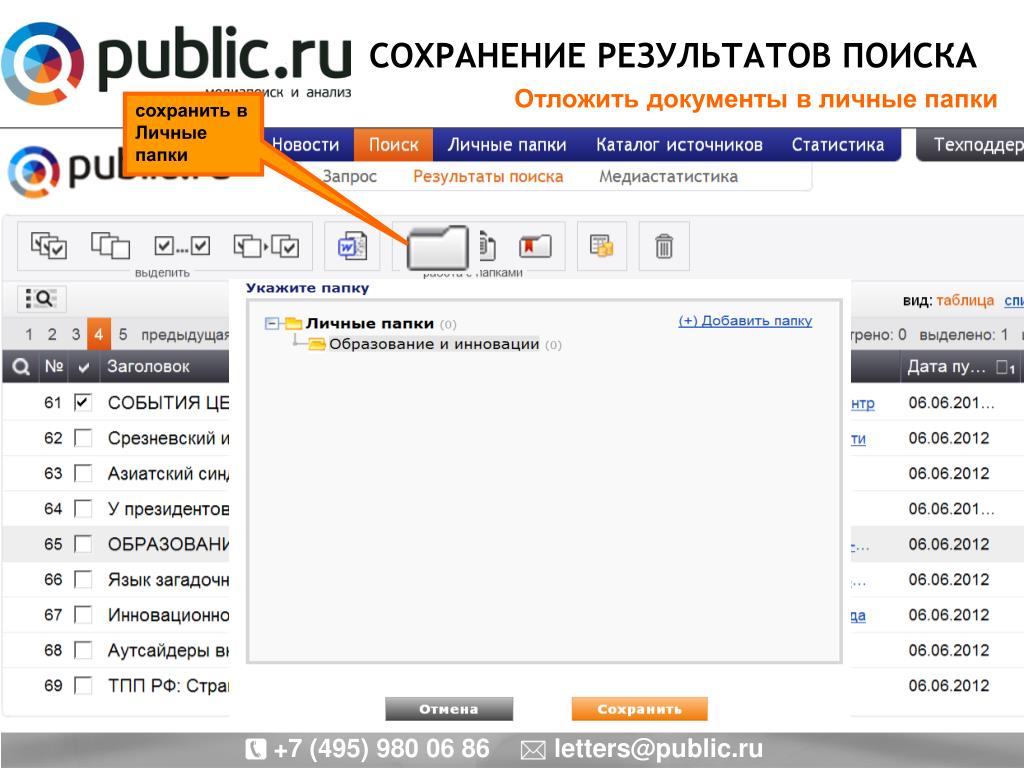
Task: Open the 'Азиатский син…' document title
Action: point(168,473)
